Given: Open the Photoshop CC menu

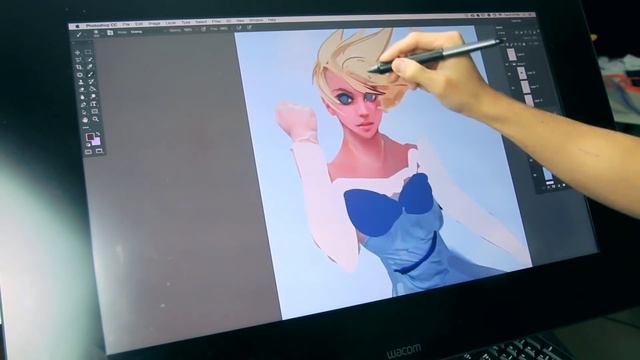Looking at the screenshot, I should (x=102, y=26).
